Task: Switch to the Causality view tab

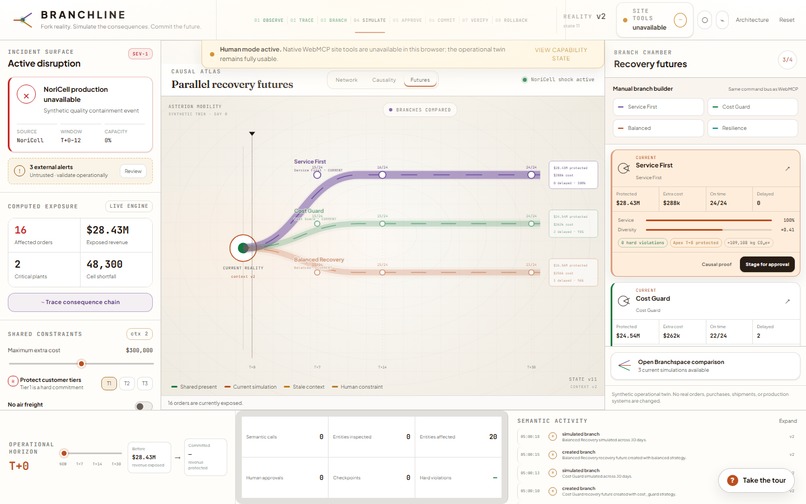Action: [384, 80]
